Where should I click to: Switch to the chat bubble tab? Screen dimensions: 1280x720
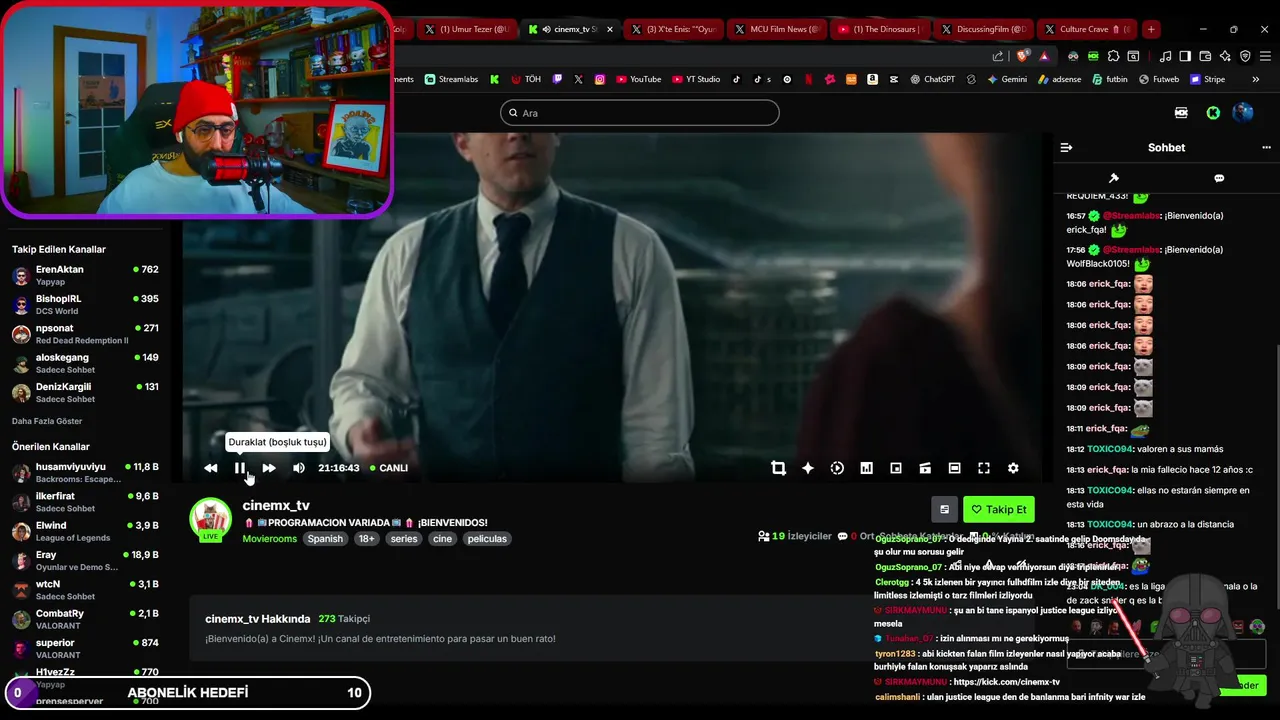[1219, 178]
